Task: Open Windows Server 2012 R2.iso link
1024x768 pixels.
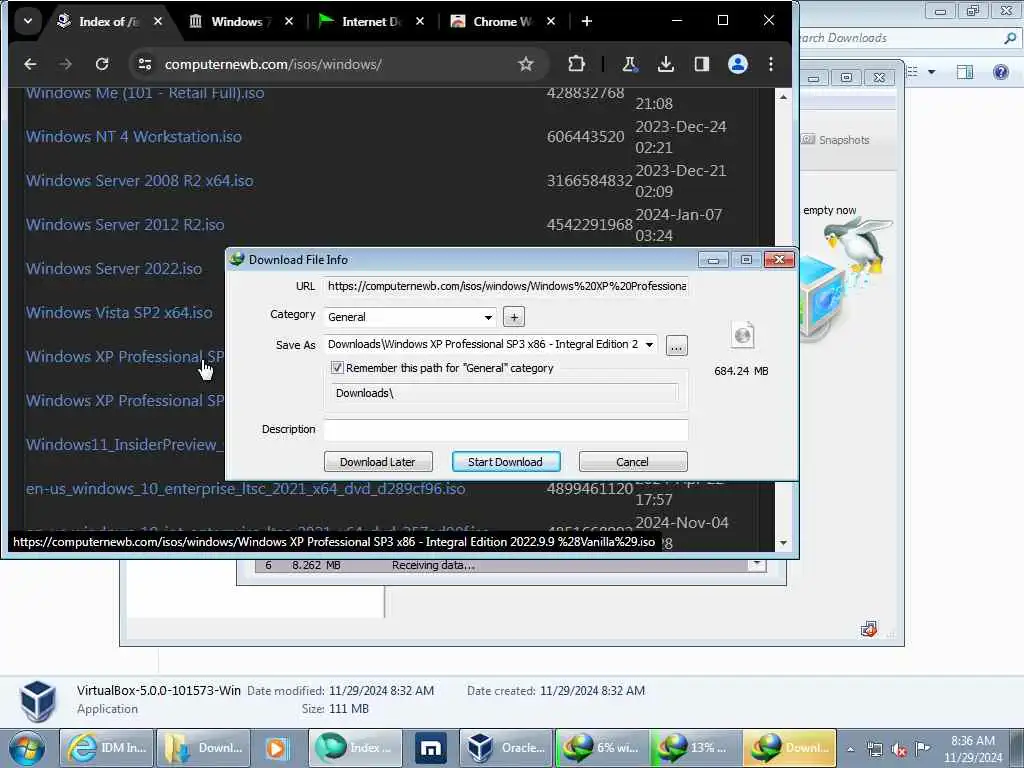Action: (x=125, y=225)
